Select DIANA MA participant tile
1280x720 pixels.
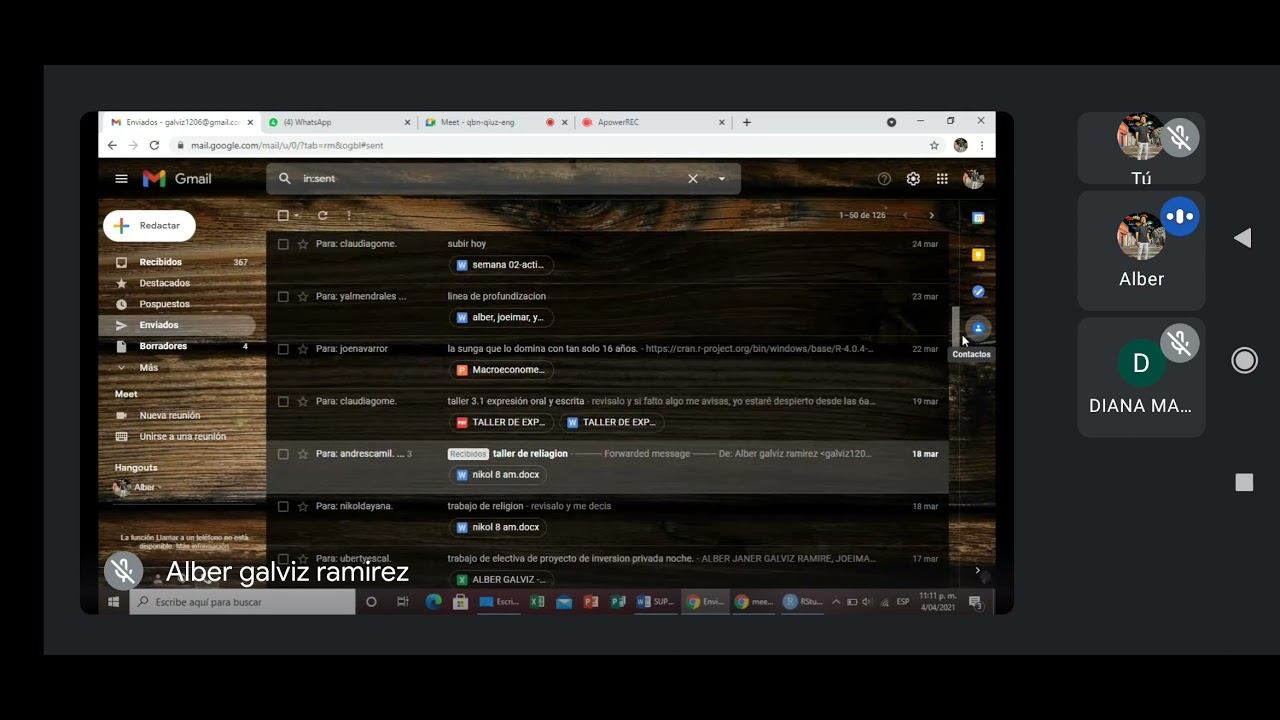(1141, 377)
